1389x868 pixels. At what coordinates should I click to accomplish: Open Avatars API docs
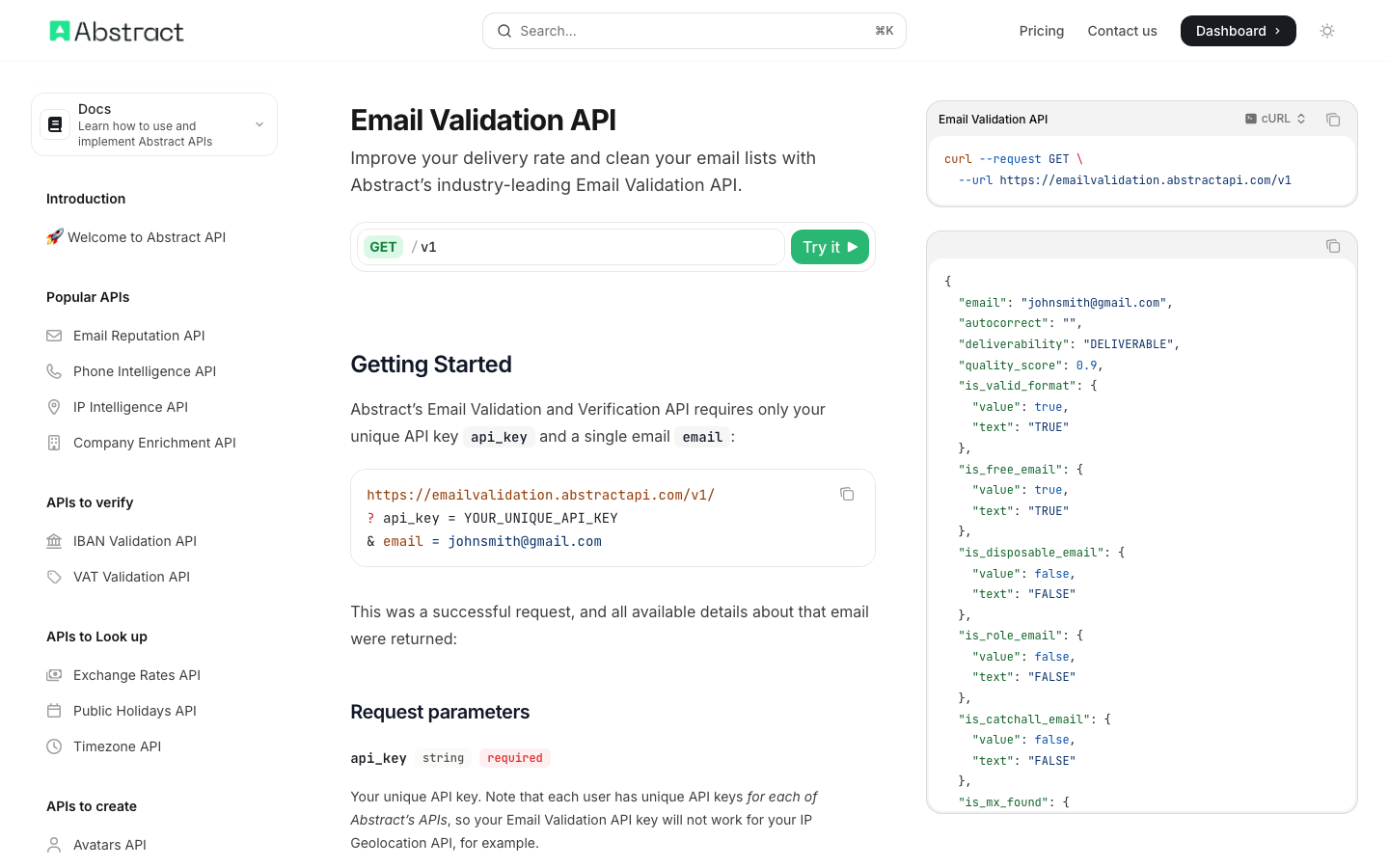coord(110,845)
